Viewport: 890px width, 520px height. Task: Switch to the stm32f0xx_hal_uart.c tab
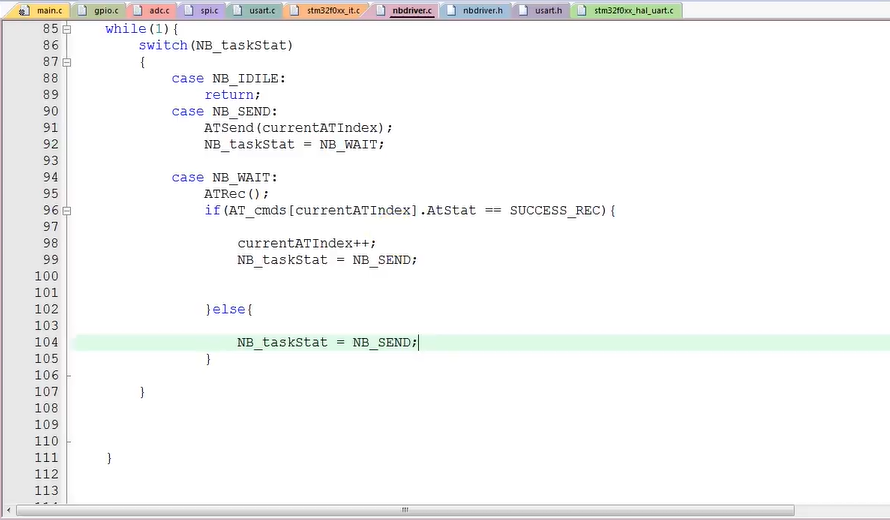[x=626, y=10]
